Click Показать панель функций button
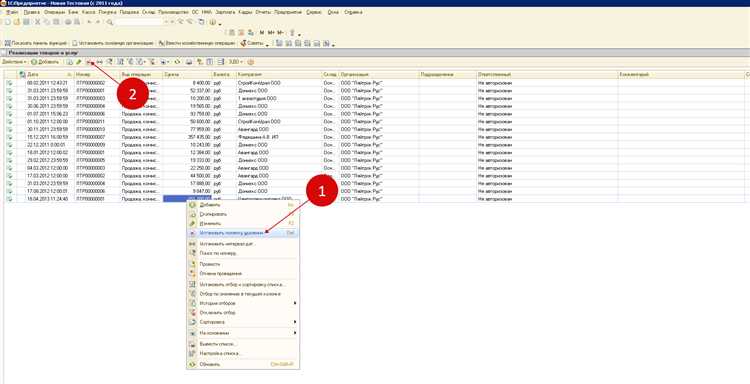 (36, 43)
